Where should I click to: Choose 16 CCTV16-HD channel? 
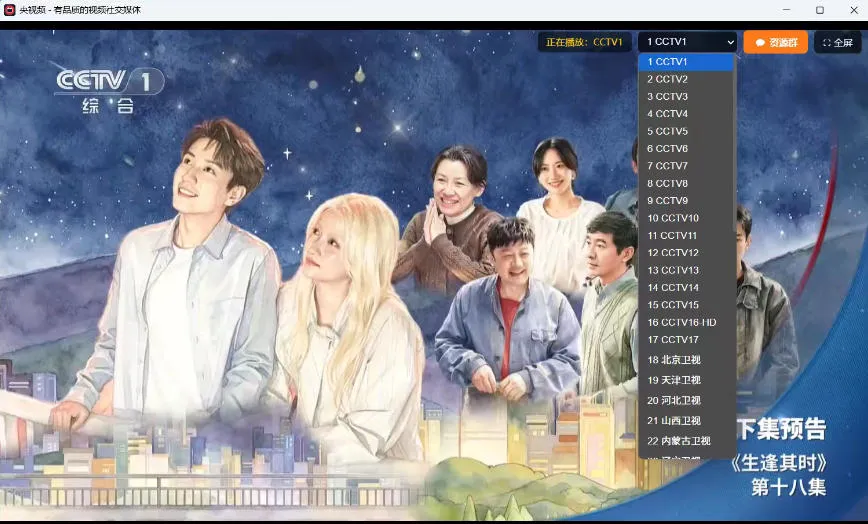pyautogui.click(x=686, y=322)
